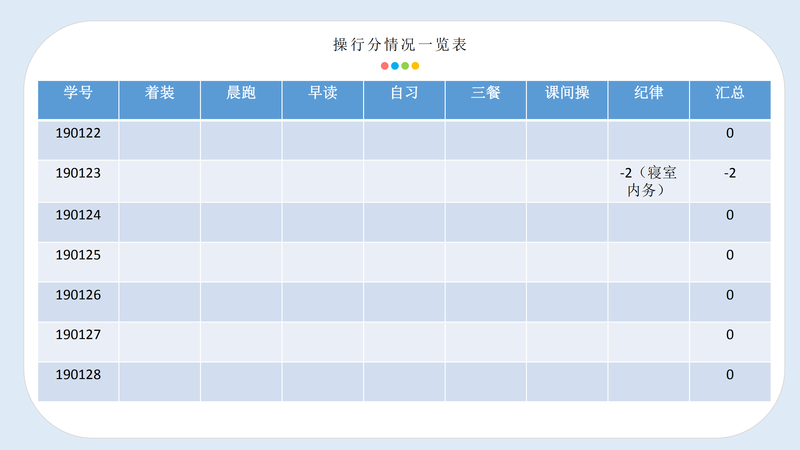Screen dimensions: 800x450
Task: Click the -2 total for 190123
Action: click(x=730, y=173)
